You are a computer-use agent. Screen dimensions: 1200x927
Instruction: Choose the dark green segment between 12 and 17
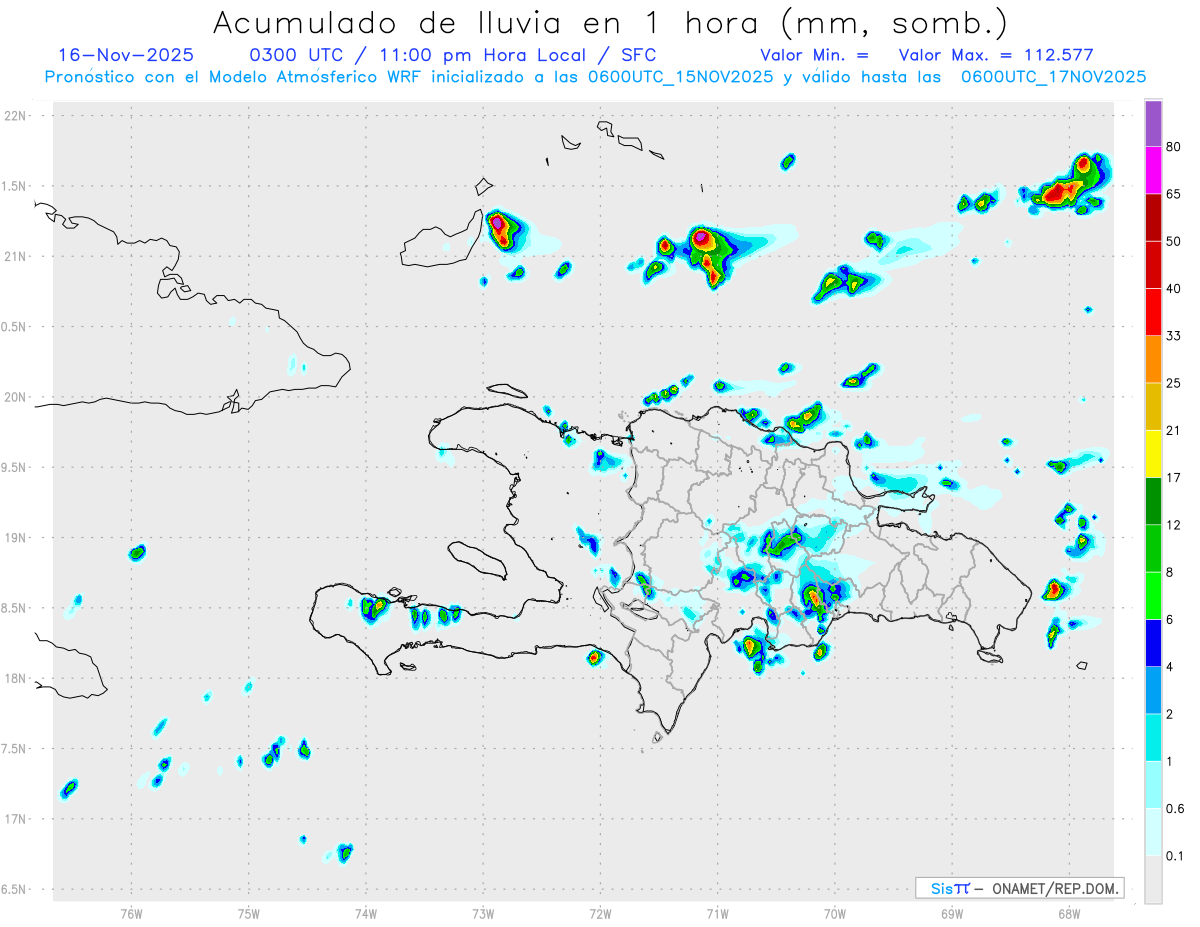click(x=1153, y=501)
